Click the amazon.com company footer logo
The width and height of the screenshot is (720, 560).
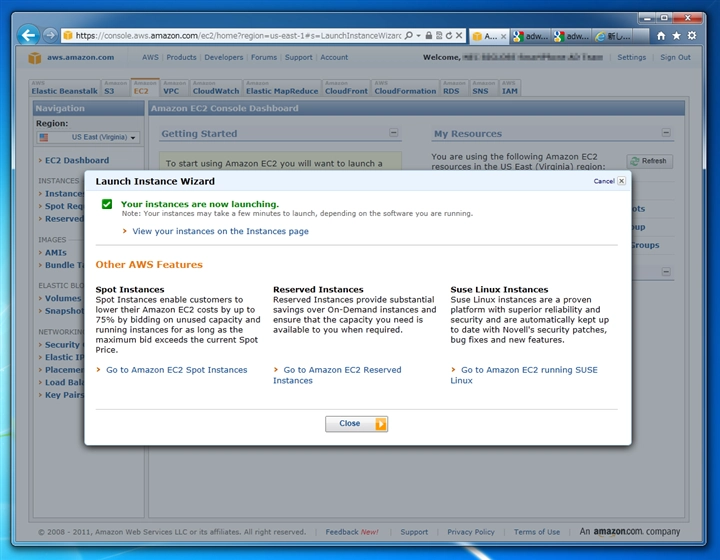630,532
